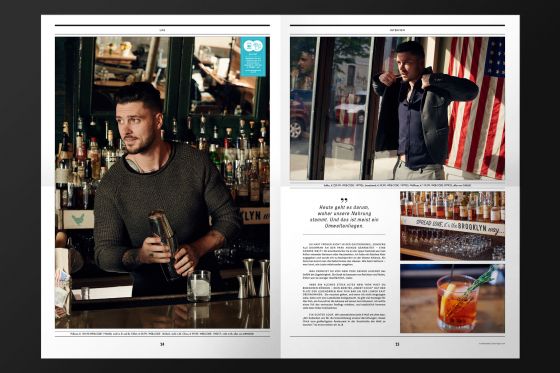
Task: Open the orange cocktail photo
Action: (x=452, y=299)
